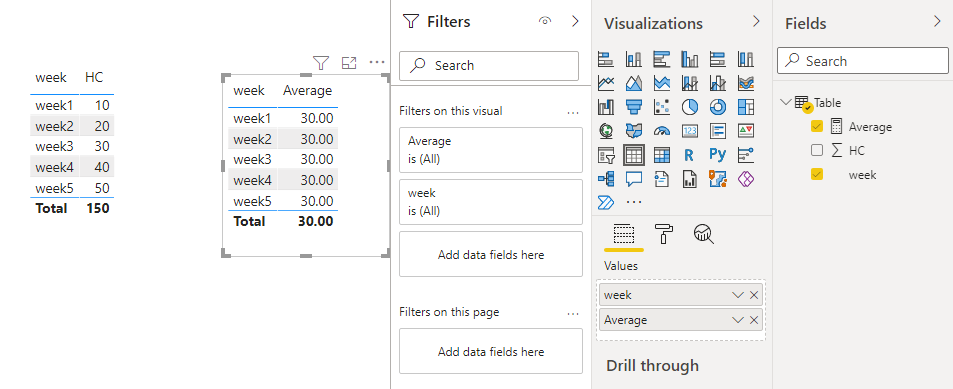The height and width of the screenshot is (389, 953).
Task: Select the Funnel chart visual
Action: pyautogui.click(x=633, y=107)
